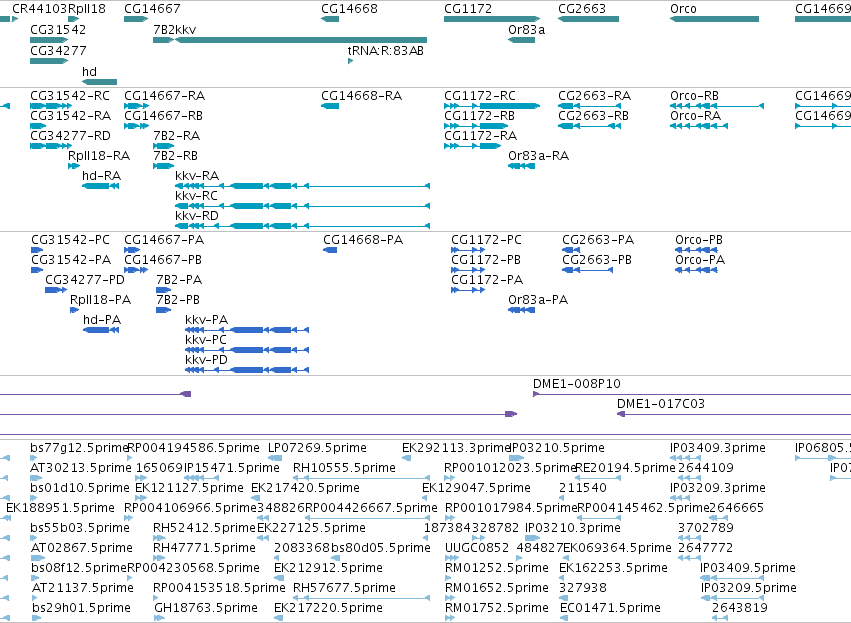Select the CG14668-PA protein label
This screenshot has height=623, width=851.
point(363,240)
